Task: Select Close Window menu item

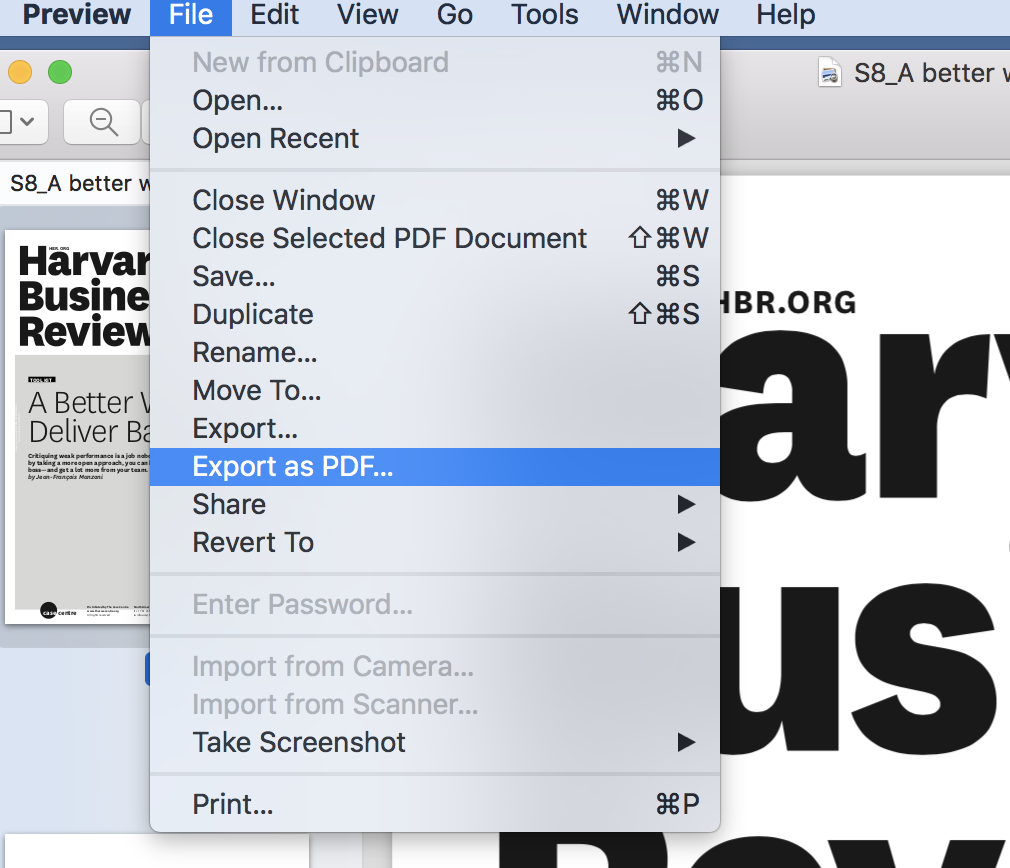Action: click(x=435, y=200)
